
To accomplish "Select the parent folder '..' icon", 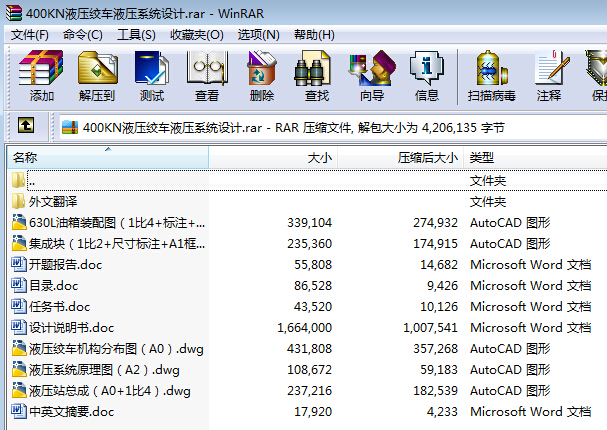I will (18, 180).
